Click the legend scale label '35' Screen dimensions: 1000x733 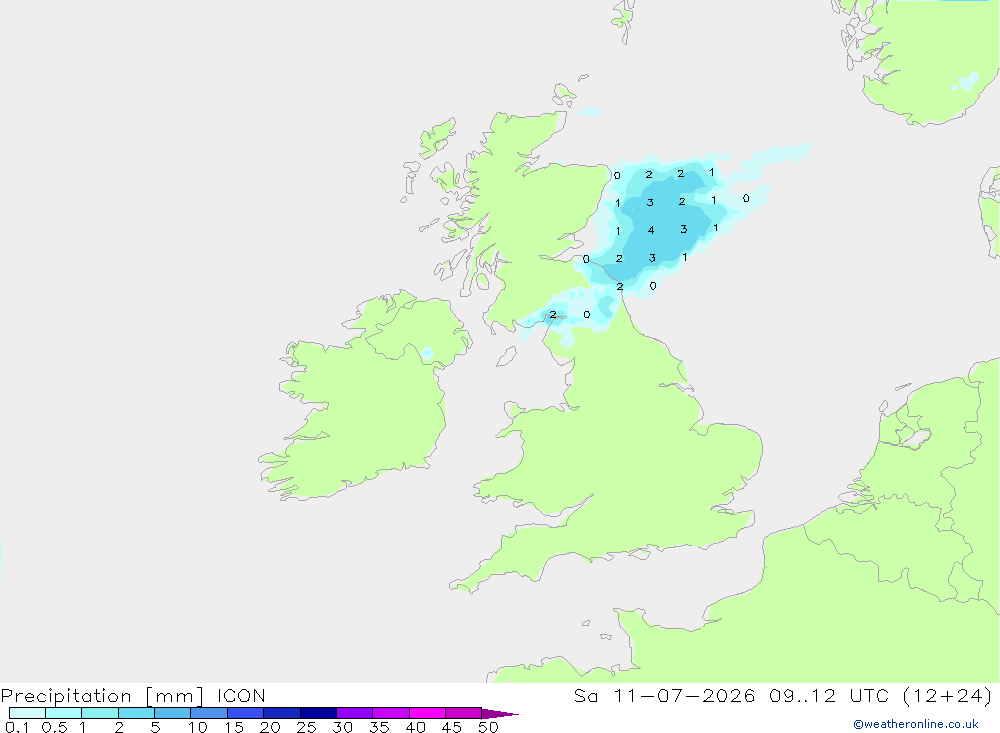[x=379, y=727]
